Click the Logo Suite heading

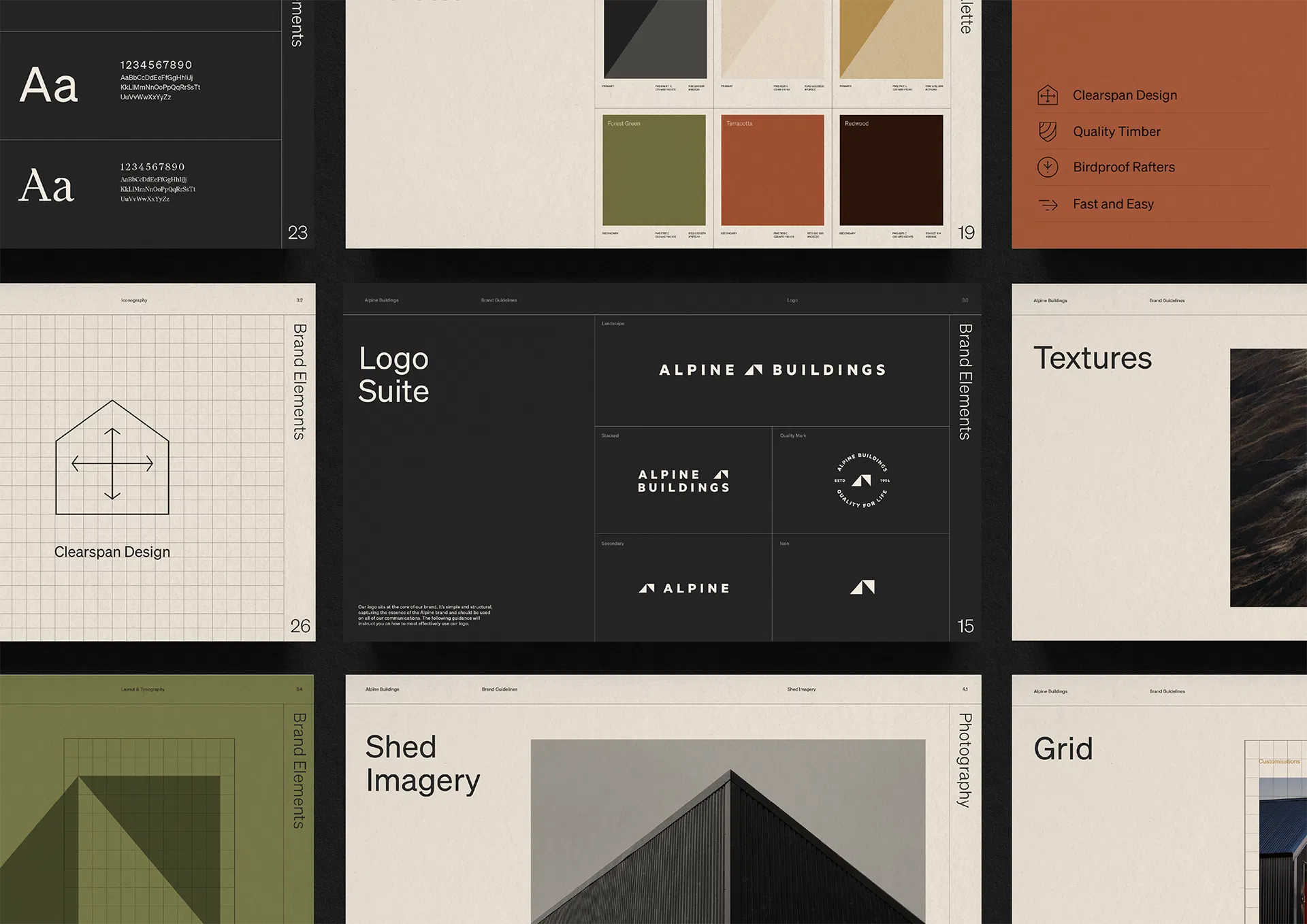point(393,375)
